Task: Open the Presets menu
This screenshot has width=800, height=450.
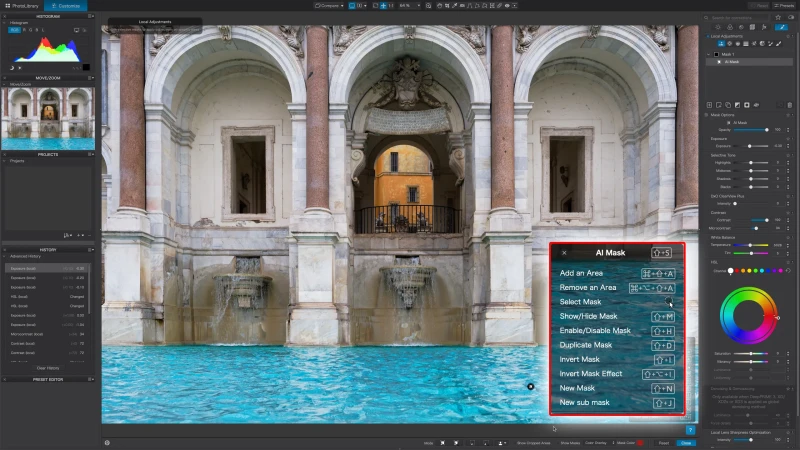Action: (783, 5)
